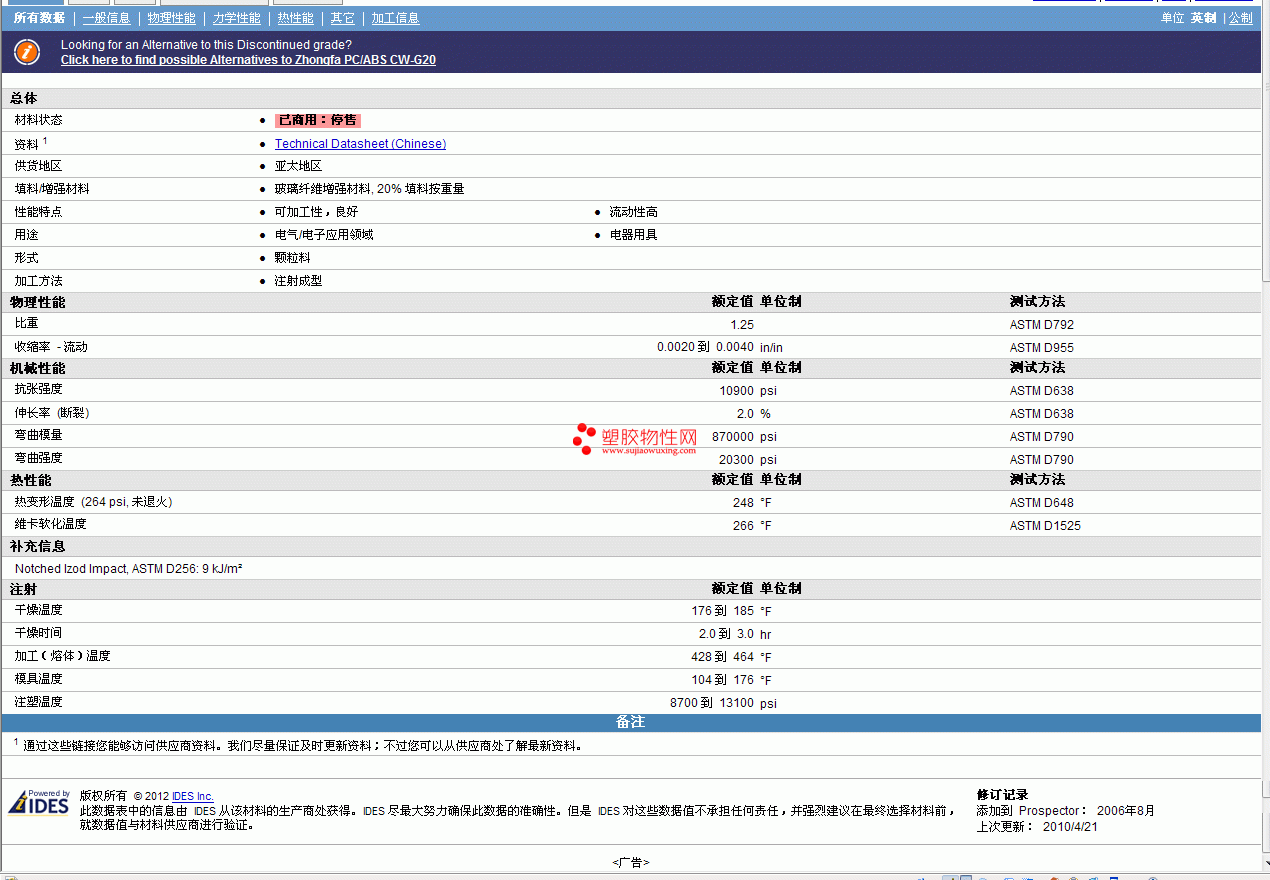
Task: Open the alternatives link for Zhongfa PC/ABS CW-G20
Action: tap(248, 60)
